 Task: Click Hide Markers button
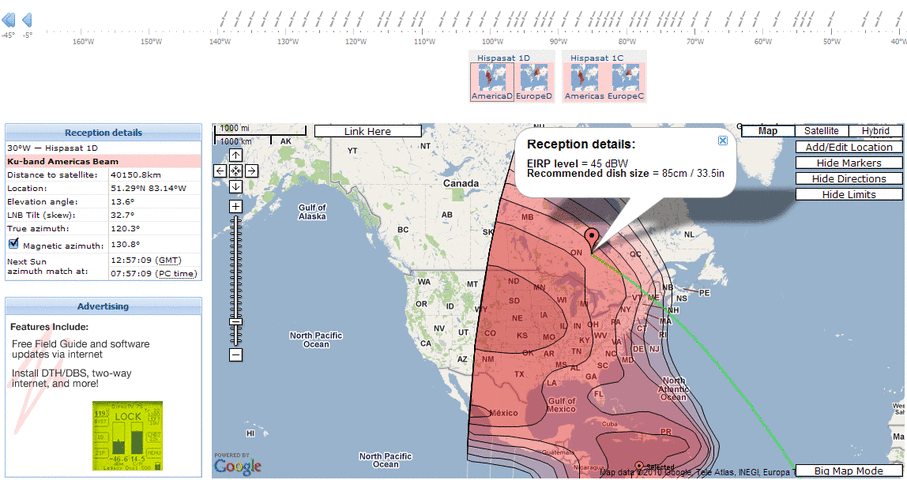coord(849,163)
